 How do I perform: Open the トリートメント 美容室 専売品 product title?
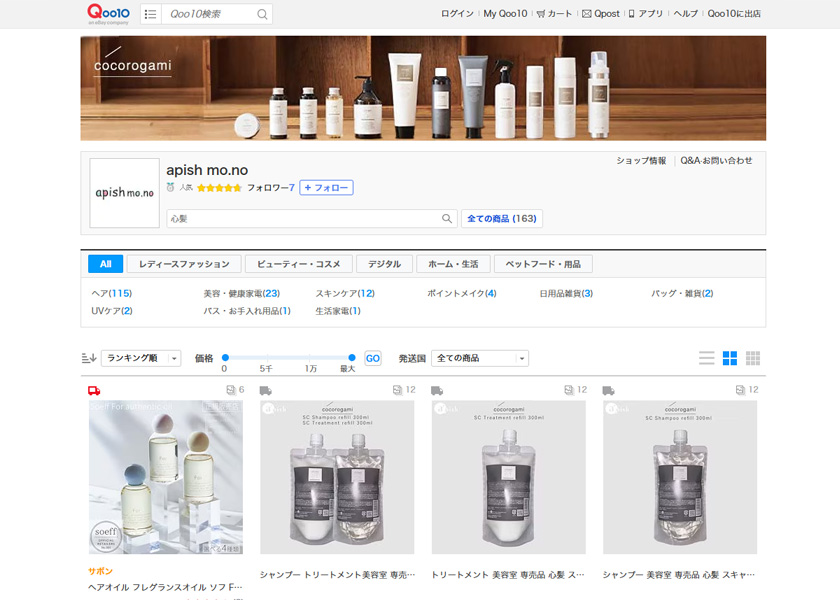(x=508, y=575)
